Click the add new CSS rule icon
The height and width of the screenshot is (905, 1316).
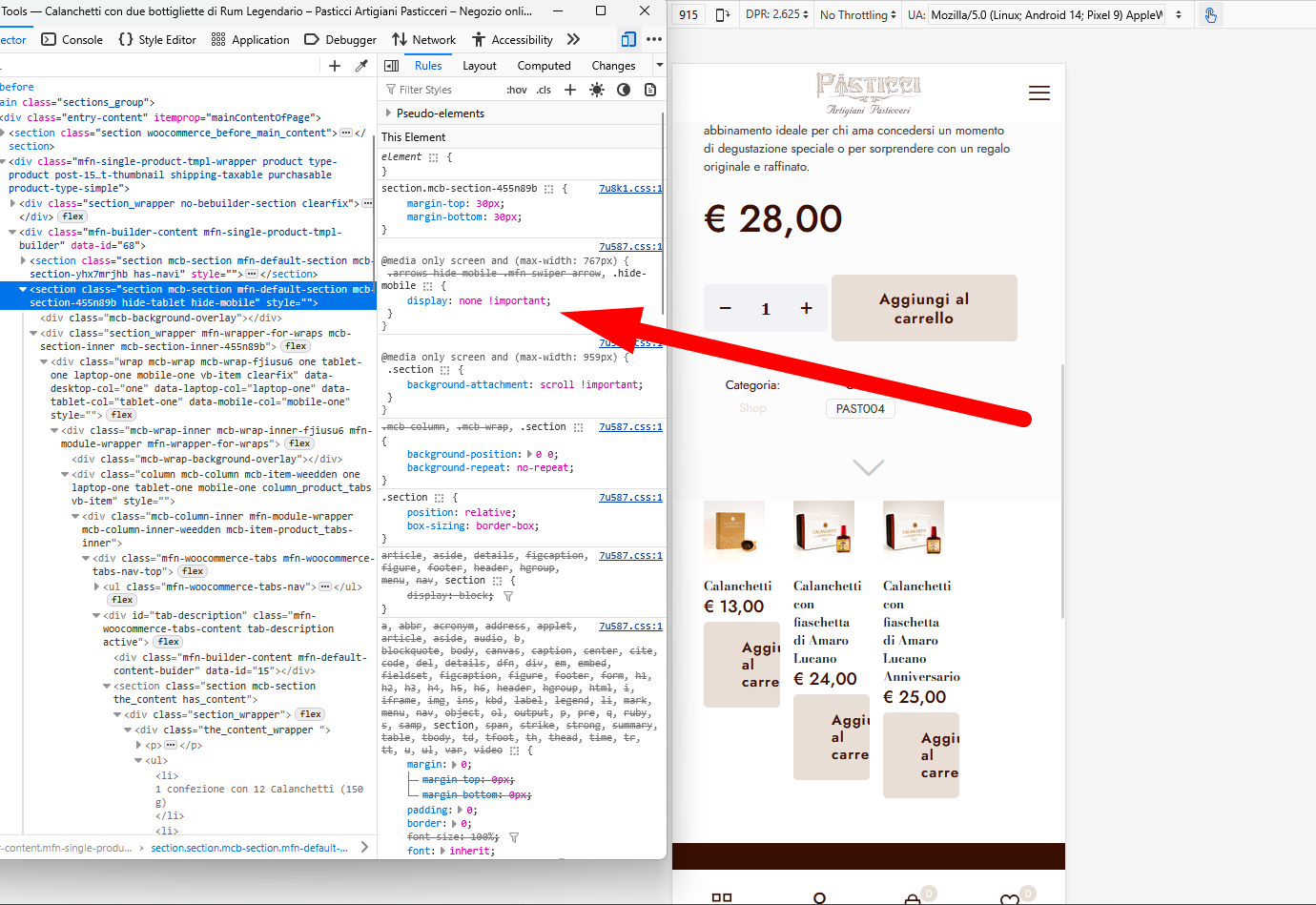(x=570, y=90)
